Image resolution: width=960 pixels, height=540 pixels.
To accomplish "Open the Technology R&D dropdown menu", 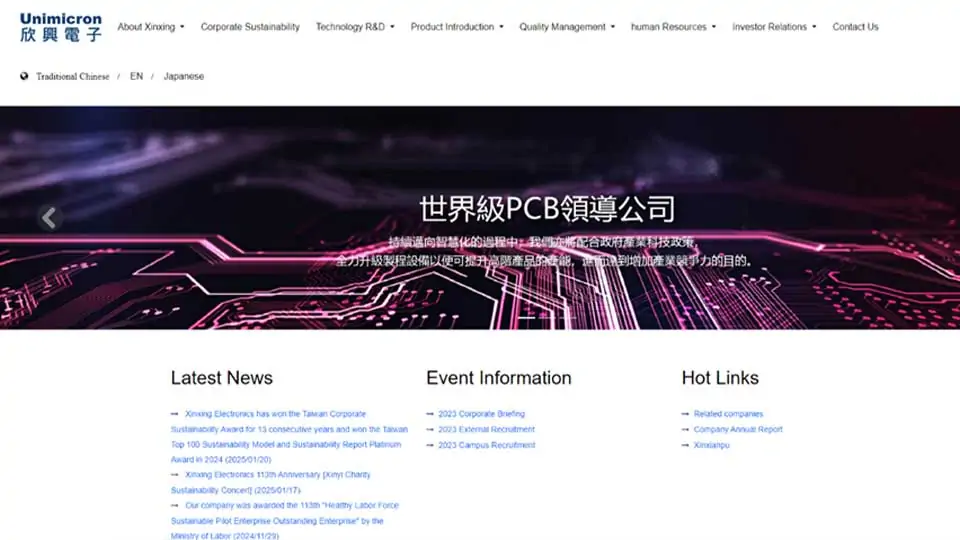I will tap(355, 27).
